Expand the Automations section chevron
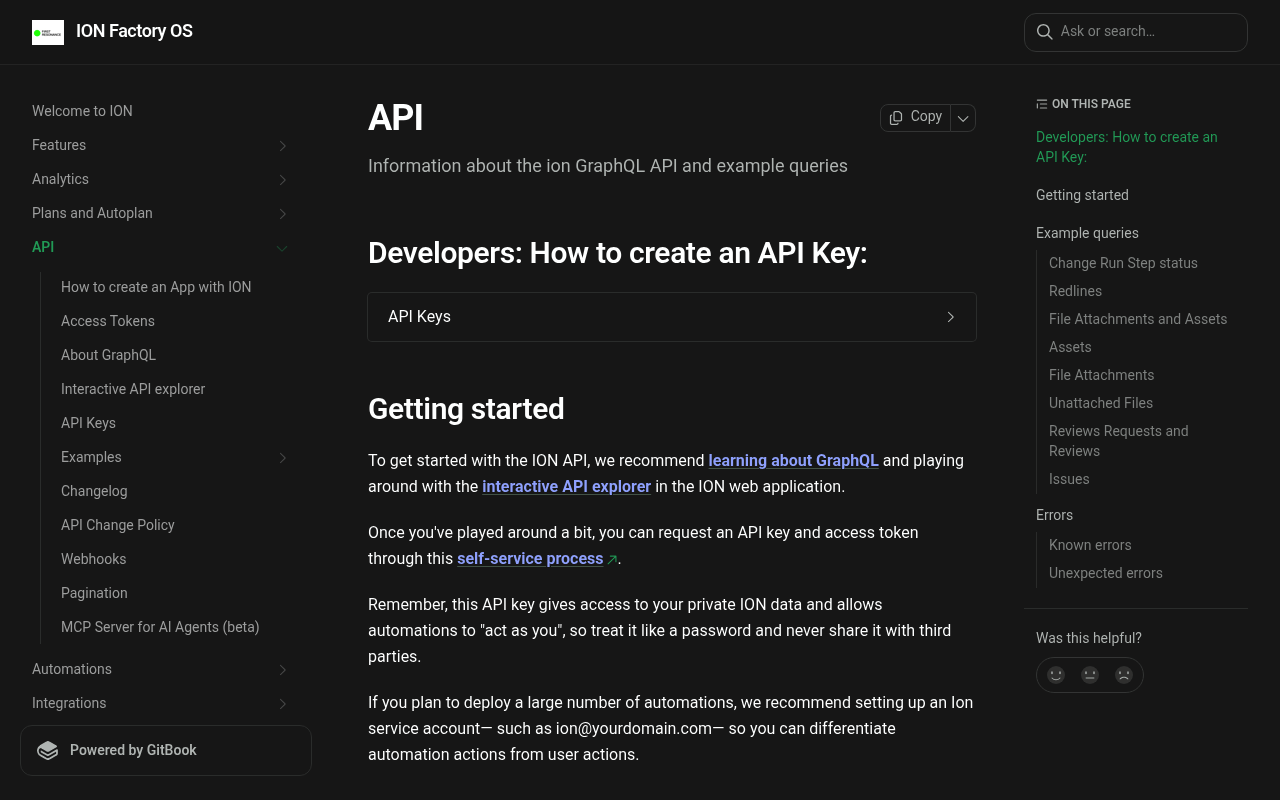 (283, 670)
